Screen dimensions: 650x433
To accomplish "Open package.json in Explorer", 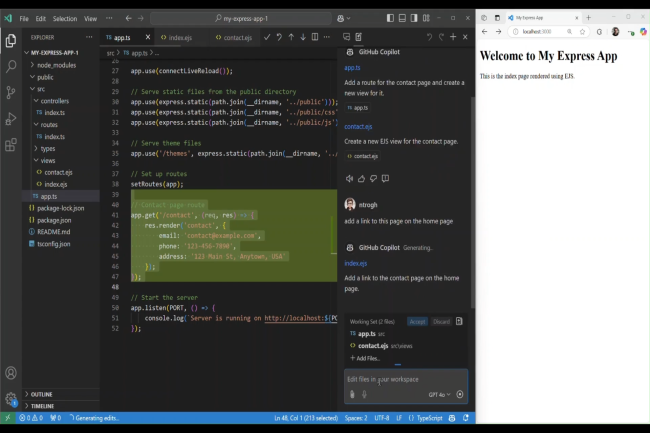I will point(54,220).
